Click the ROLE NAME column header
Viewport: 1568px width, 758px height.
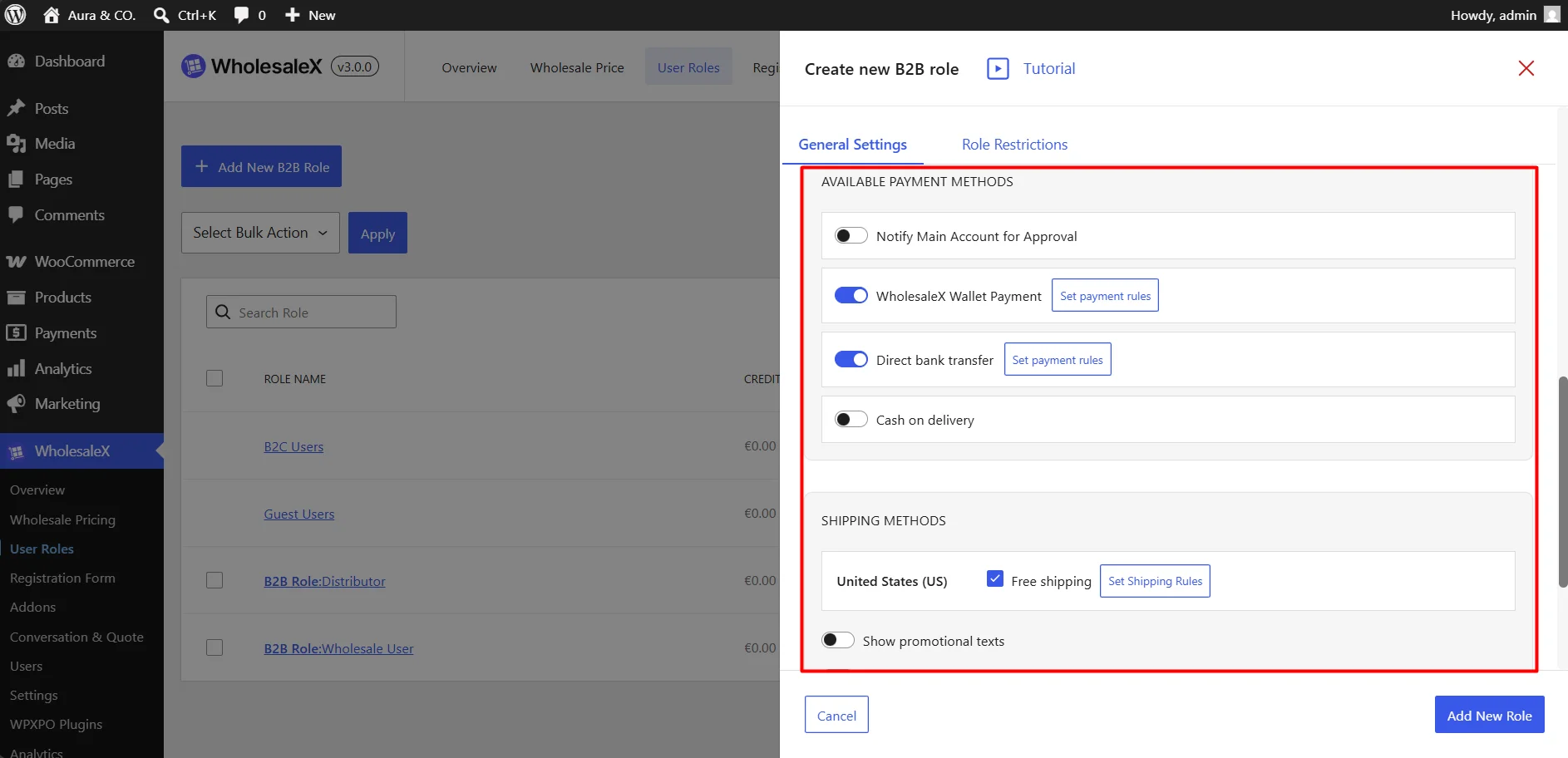coord(294,379)
